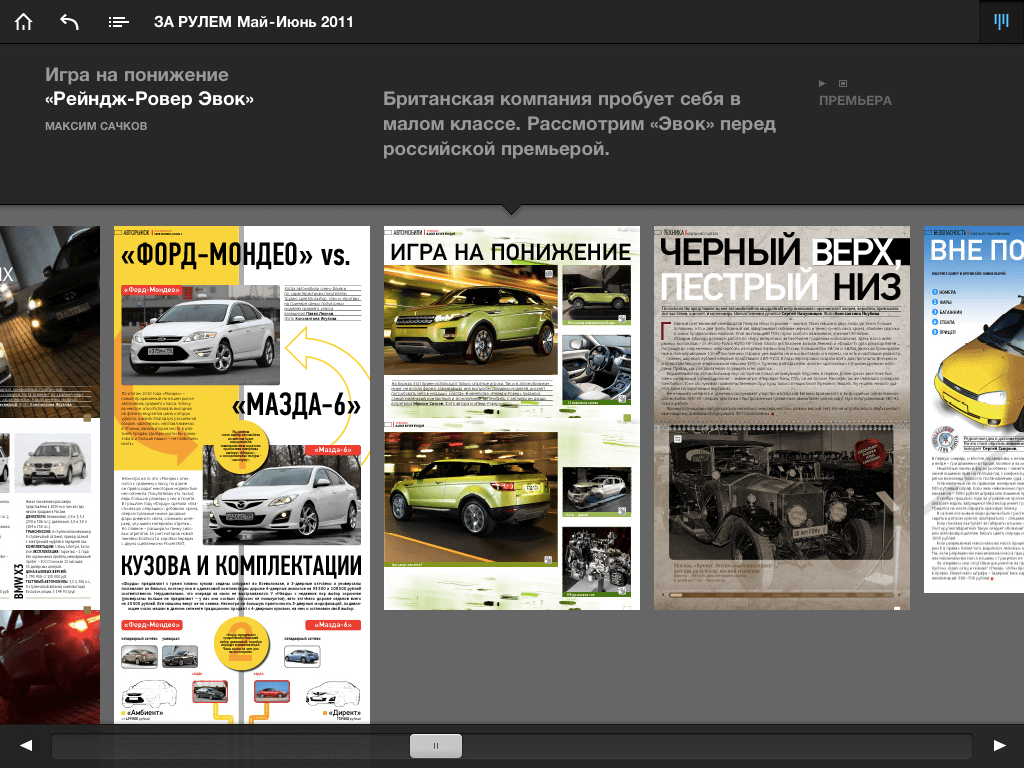Click the right arrow on the bottom scroll bar
Screen dimensions: 1024x768
pyautogui.click(x=999, y=745)
